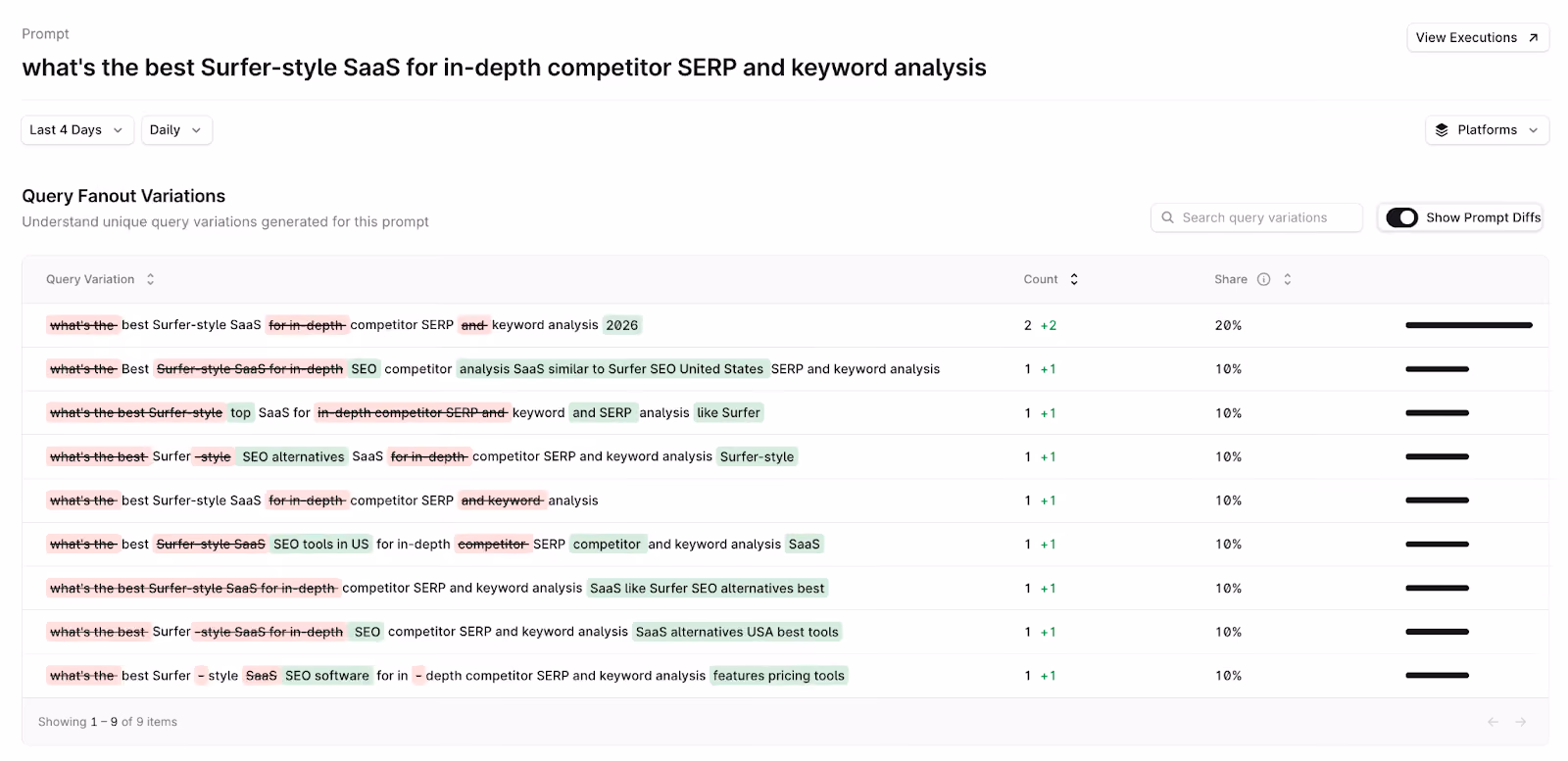The image size is (1568, 761).
Task: Click the Search query variations field
Action: 1256,217
